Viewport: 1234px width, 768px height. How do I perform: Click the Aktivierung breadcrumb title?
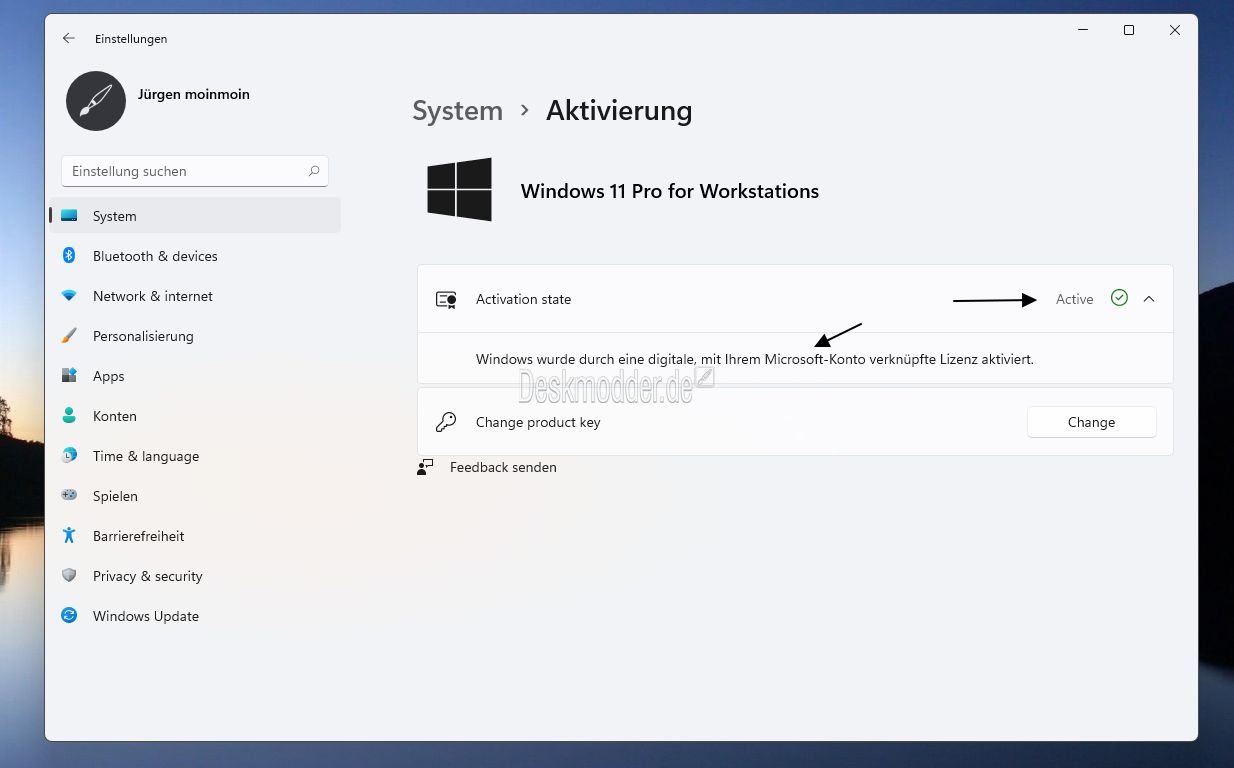[x=619, y=110]
